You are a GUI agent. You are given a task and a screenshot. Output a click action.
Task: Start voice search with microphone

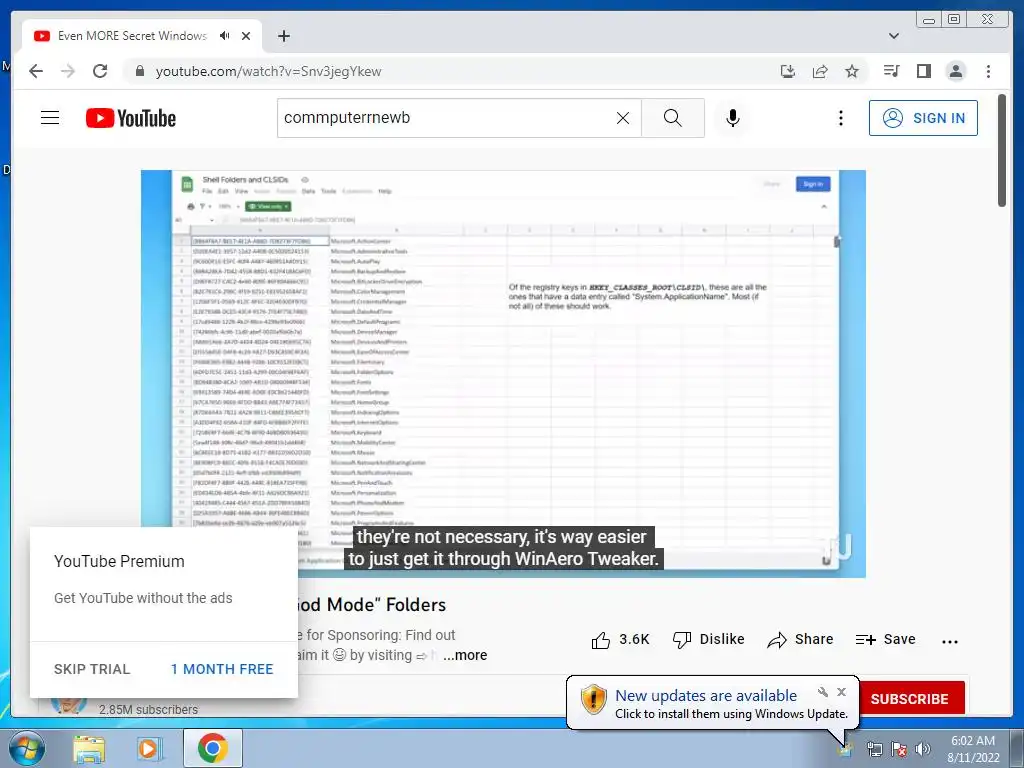coord(733,118)
